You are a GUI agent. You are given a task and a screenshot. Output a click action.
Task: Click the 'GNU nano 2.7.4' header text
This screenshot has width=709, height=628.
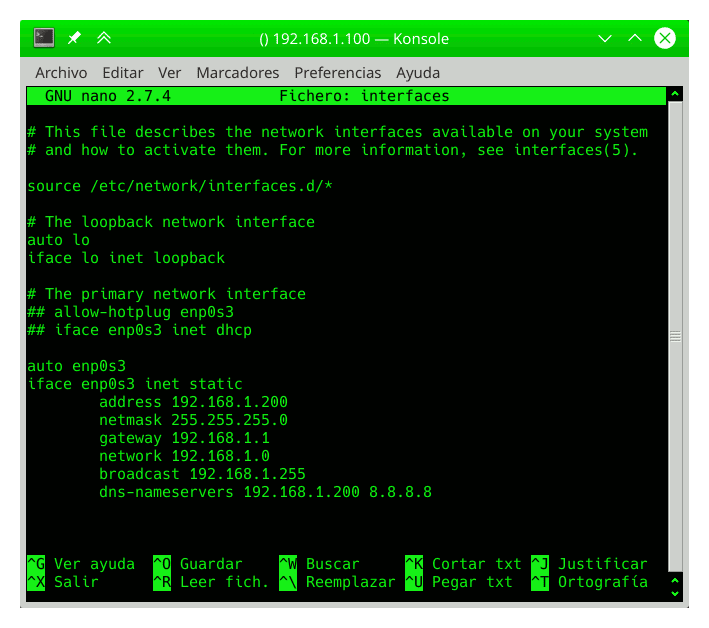pos(108,96)
